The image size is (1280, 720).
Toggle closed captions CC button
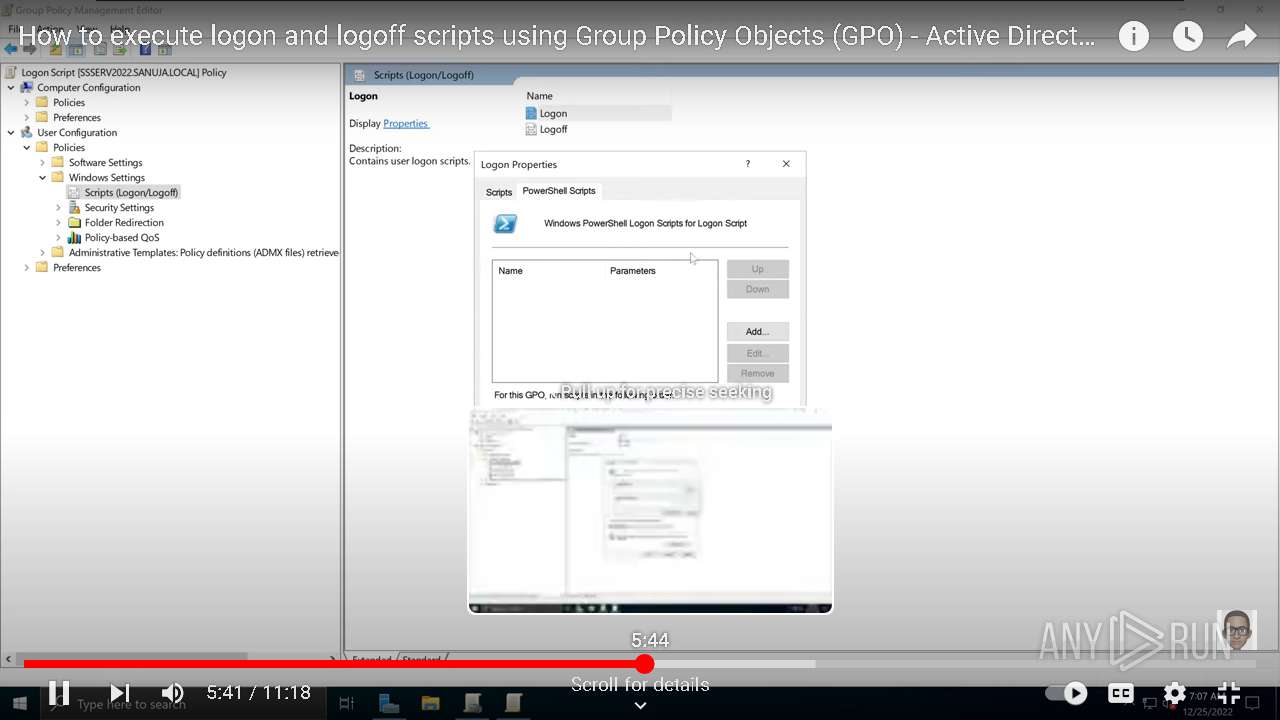1121,693
